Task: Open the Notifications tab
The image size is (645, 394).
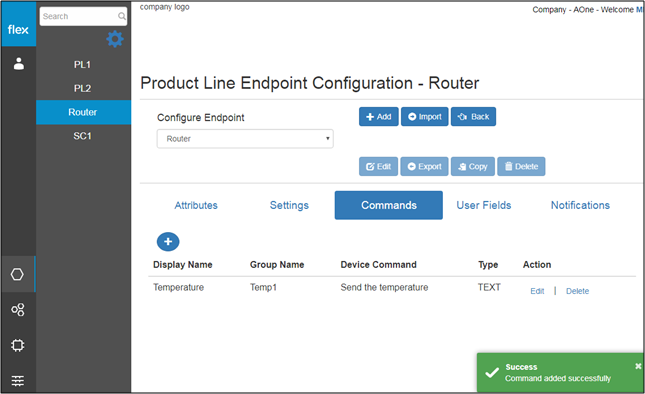Action: click(x=580, y=205)
